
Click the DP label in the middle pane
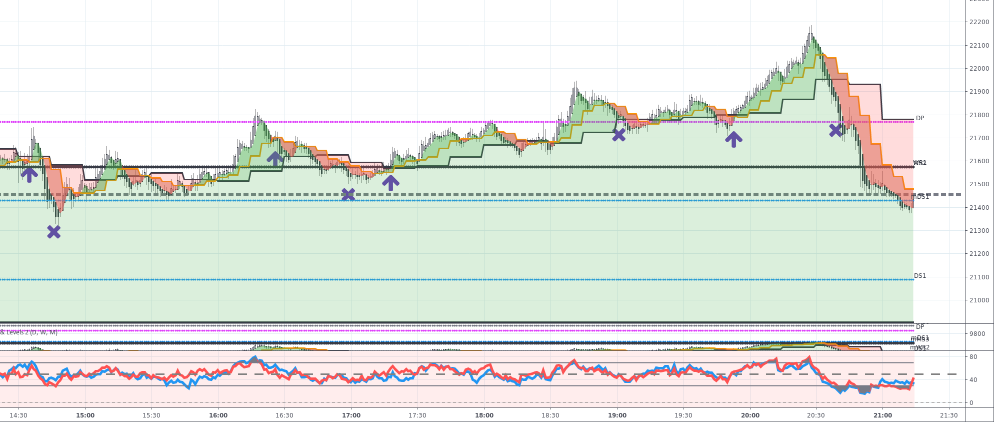(919, 326)
